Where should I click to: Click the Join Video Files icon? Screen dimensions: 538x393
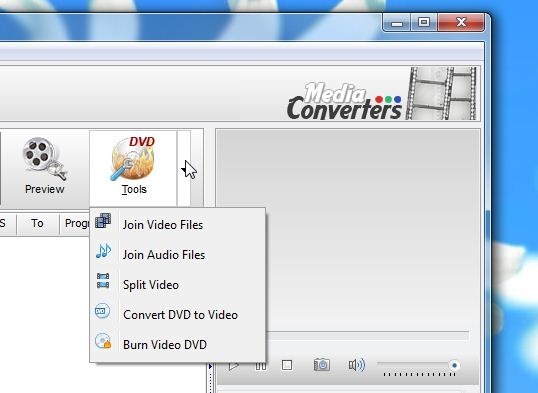point(103,220)
